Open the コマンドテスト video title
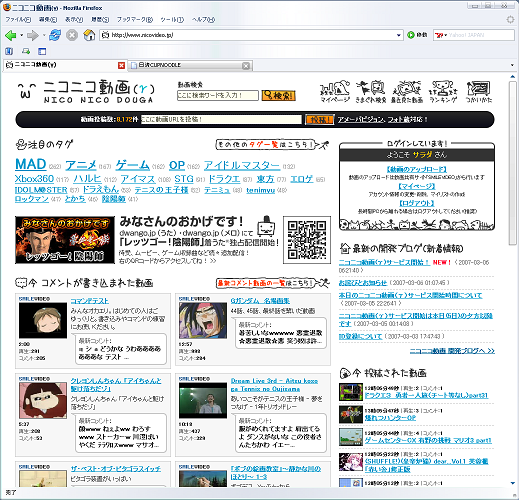The height and width of the screenshot is (500, 519). pos(90,301)
